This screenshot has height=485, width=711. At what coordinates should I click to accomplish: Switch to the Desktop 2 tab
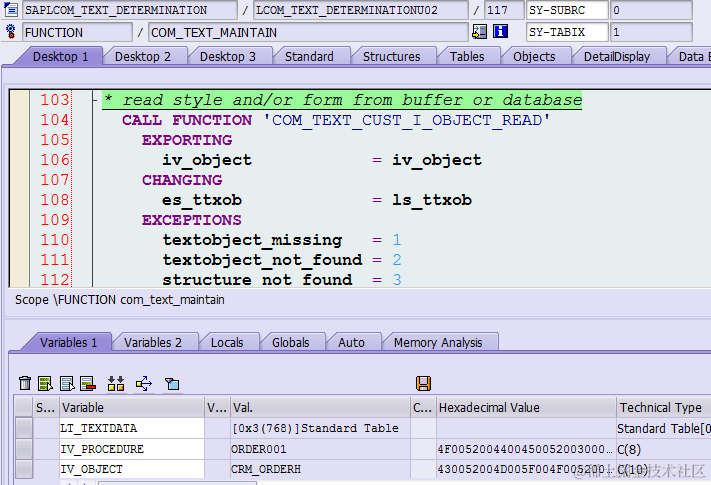tap(143, 57)
